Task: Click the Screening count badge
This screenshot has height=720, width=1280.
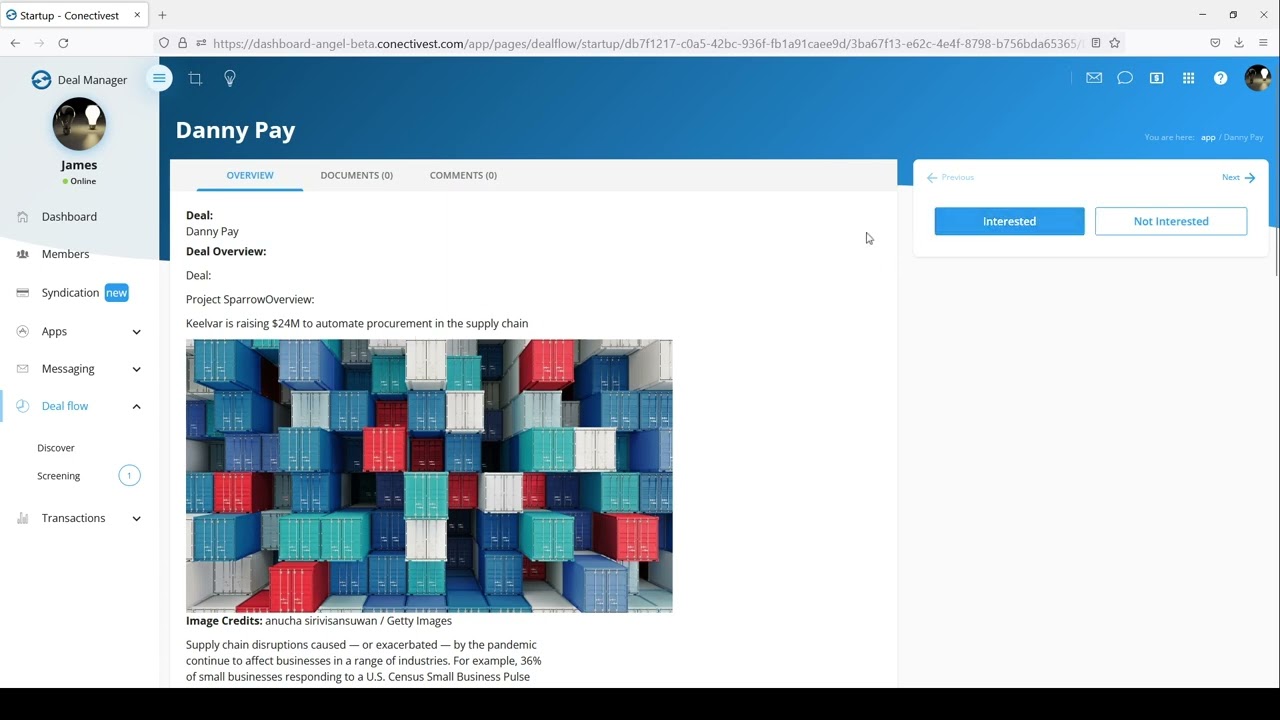Action: [129, 476]
